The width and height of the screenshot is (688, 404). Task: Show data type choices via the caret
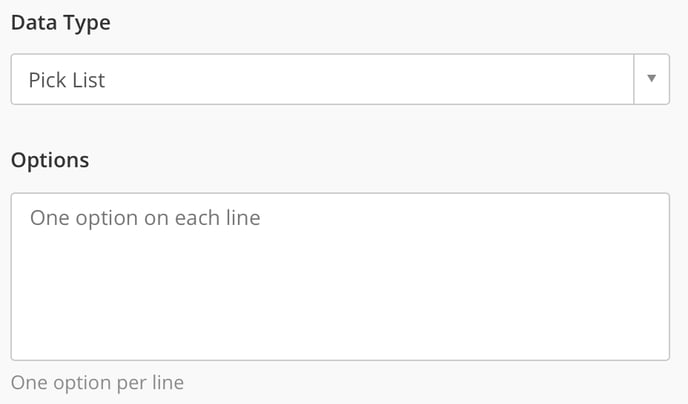click(651, 79)
